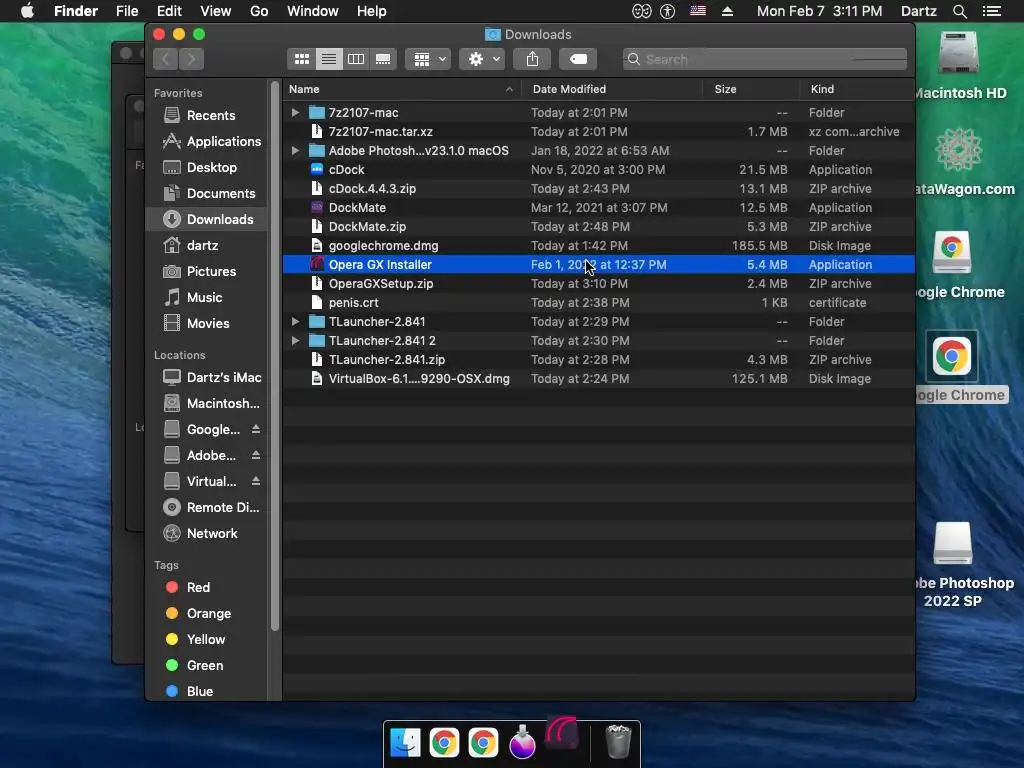Image resolution: width=1024 pixels, height=768 pixels.
Task: Select the DockMate application row
Action: pyautogui.click(x=598, y=207)
